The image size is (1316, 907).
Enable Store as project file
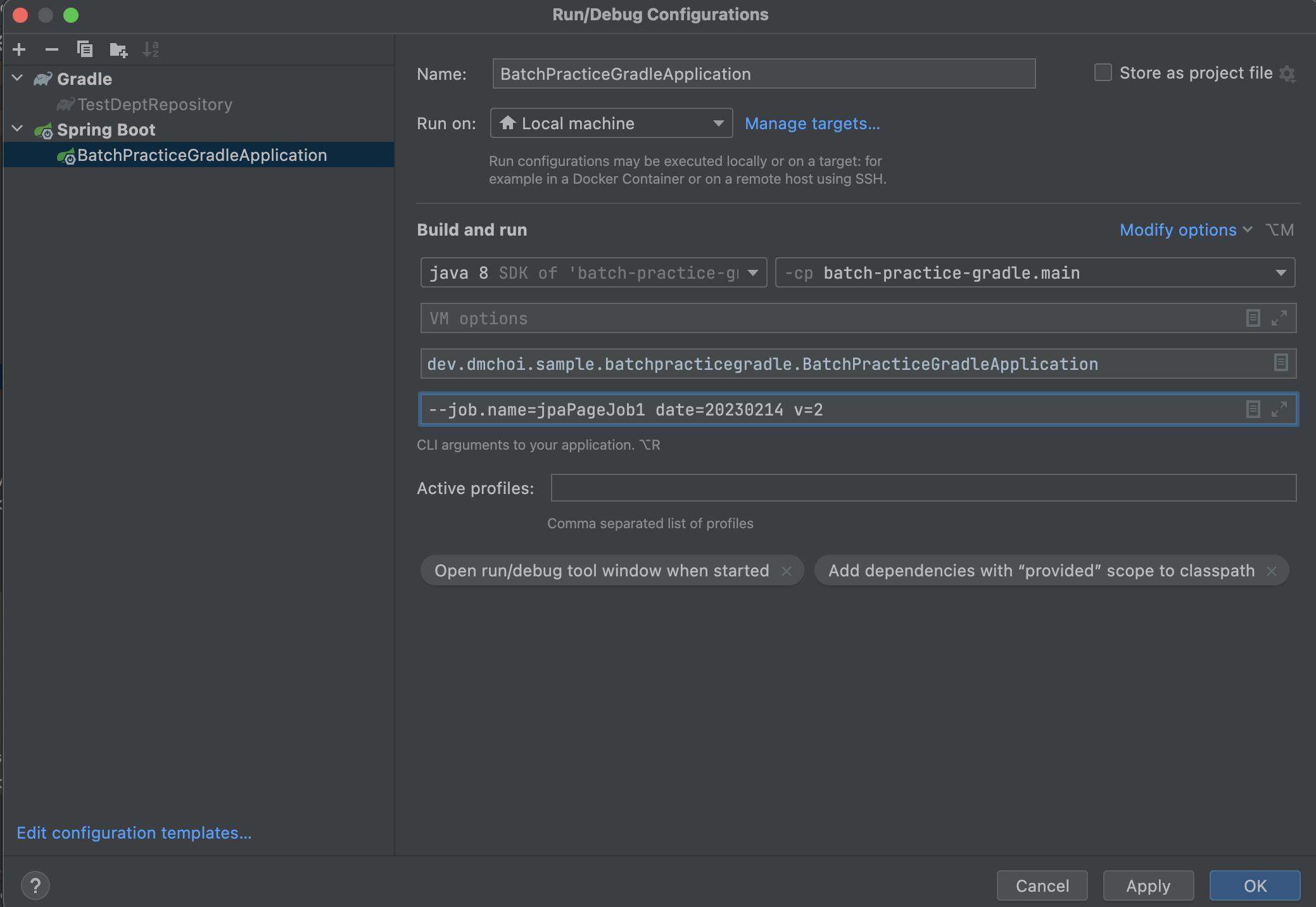1103,73
